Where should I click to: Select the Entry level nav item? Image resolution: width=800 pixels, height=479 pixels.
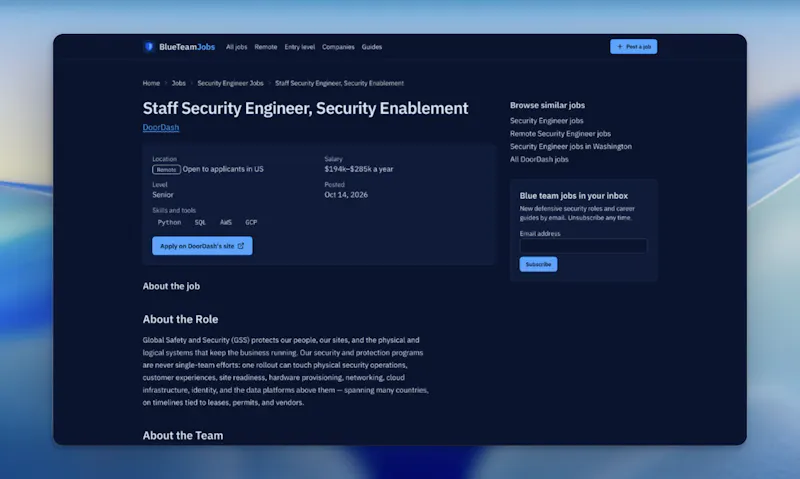tap(299, 46)
